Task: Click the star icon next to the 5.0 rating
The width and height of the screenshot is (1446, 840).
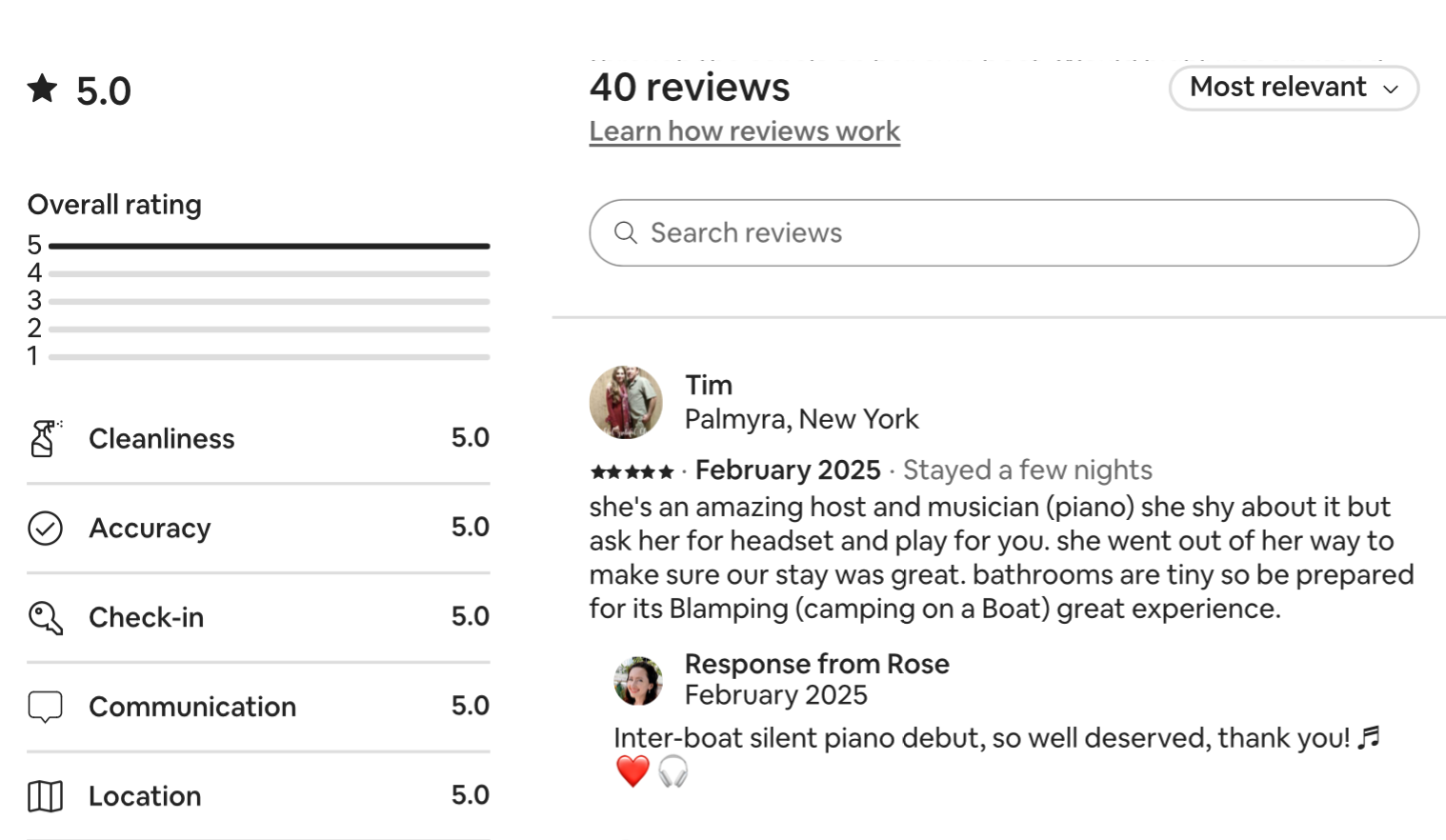Action: coord(42,89)
